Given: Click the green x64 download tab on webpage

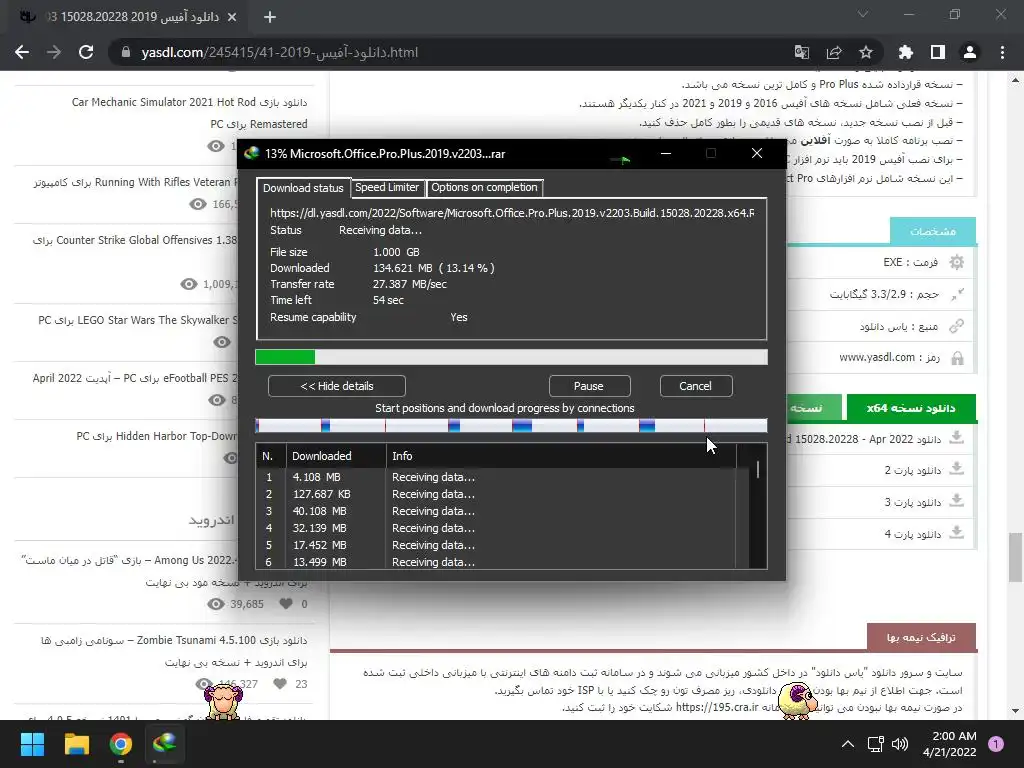Looking at the screenshot, I should [x=911, y=408].
